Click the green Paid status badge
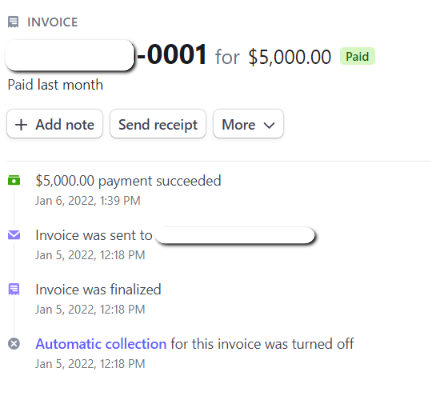431x411 pixels. 357,56
